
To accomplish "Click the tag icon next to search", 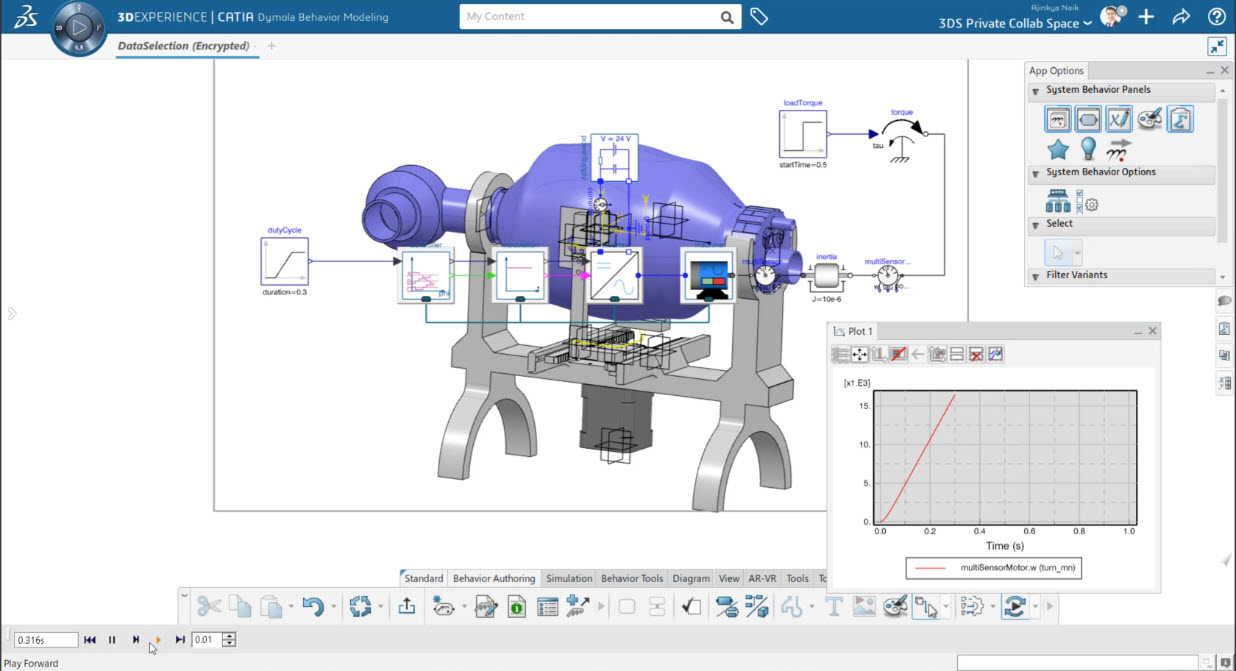I will pyautogui.click(x=759, y=17).
